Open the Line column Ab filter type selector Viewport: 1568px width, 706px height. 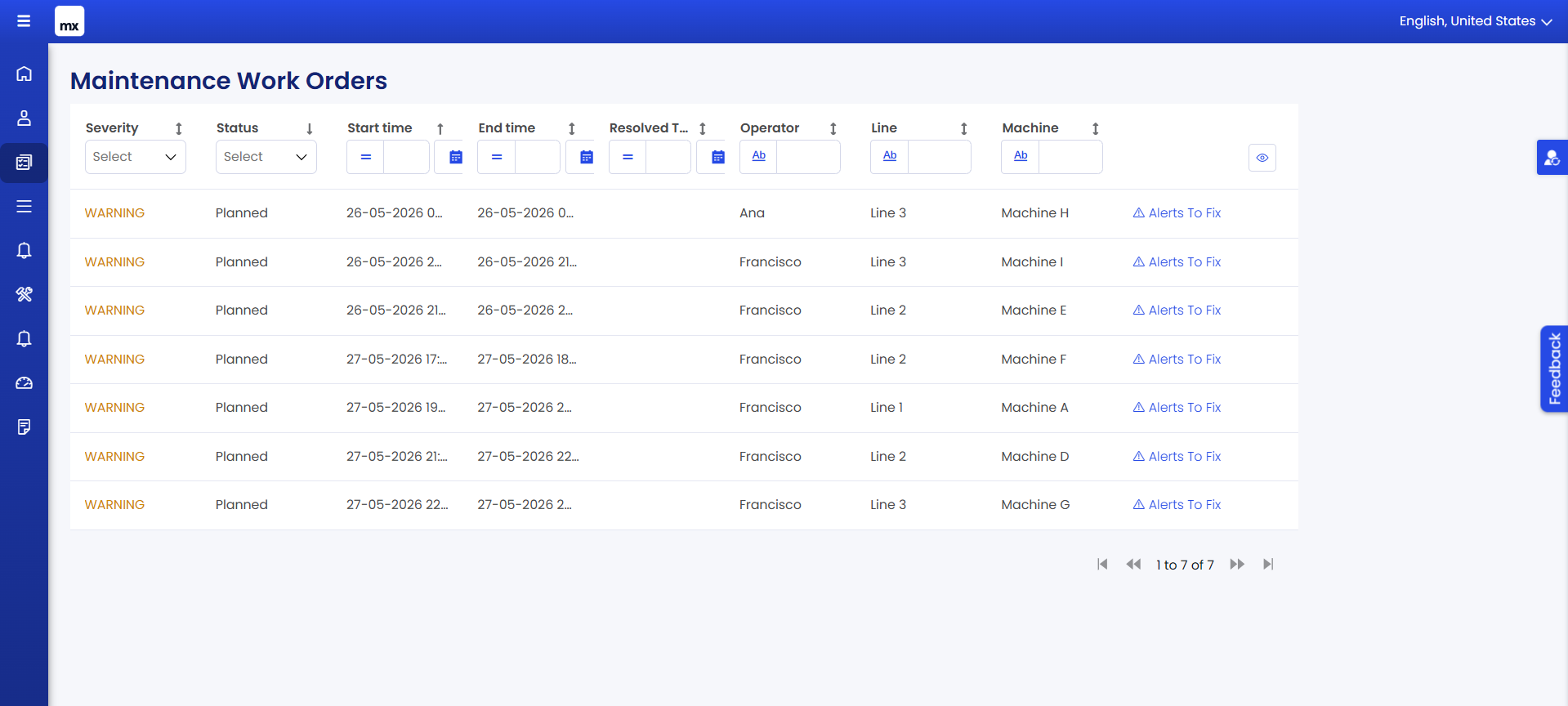coord(890,156)
